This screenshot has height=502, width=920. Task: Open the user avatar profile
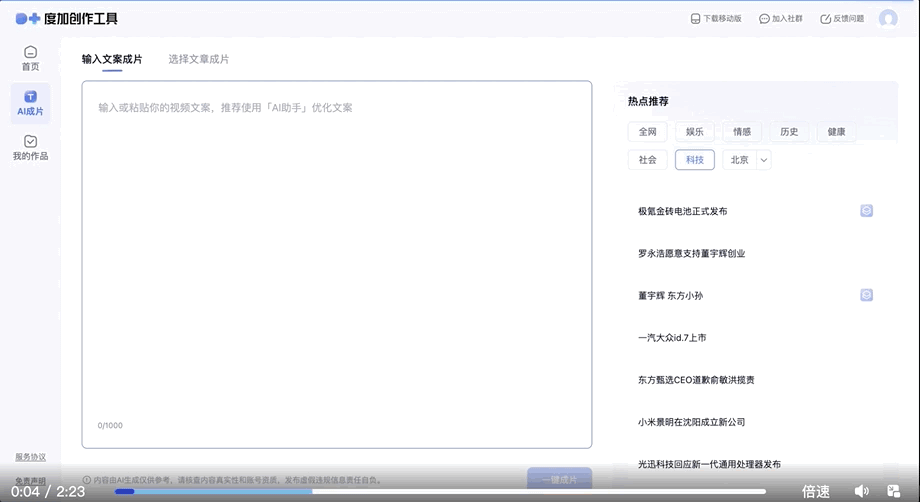click(888, 19)
